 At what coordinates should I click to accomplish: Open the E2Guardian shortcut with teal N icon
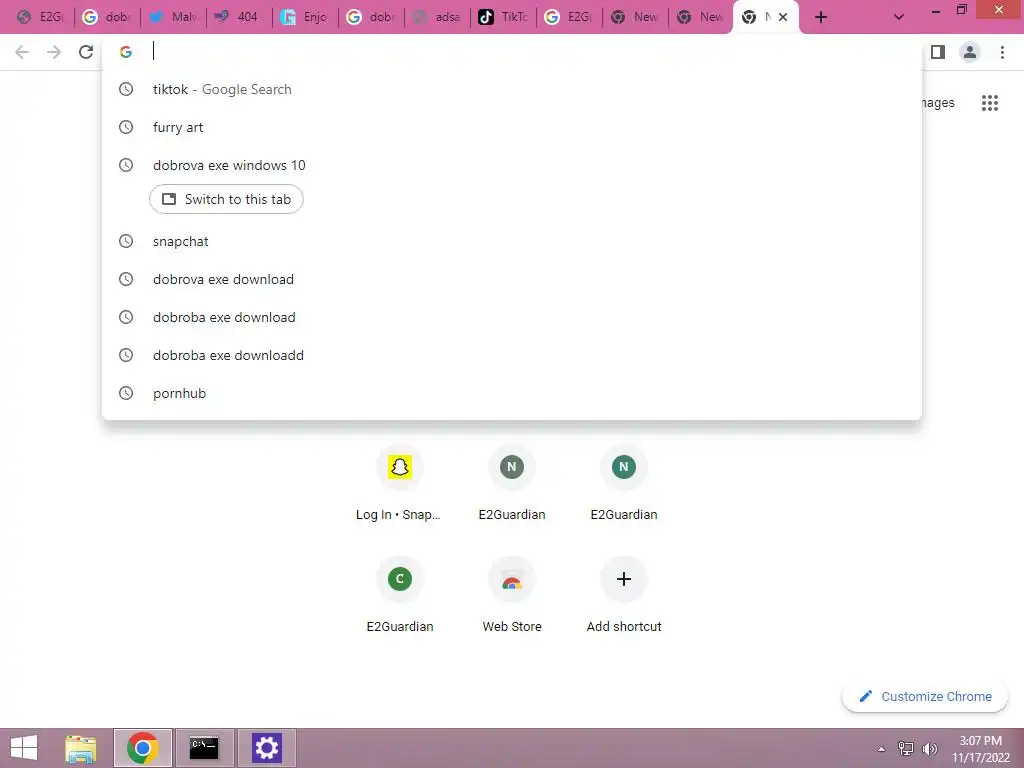pos(624,483)
